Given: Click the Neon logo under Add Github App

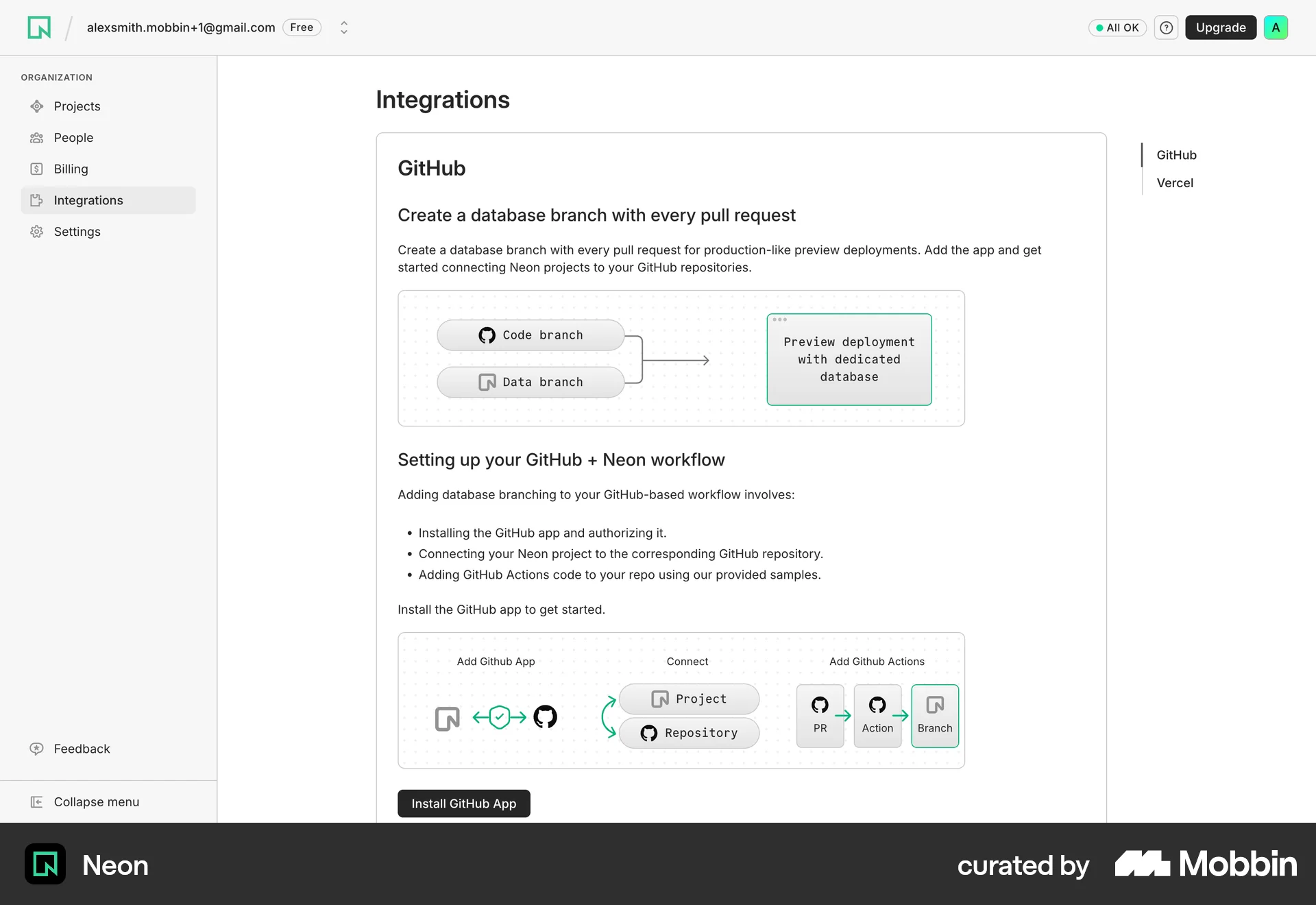Looking at the screenshot, I should coord(448,719).
